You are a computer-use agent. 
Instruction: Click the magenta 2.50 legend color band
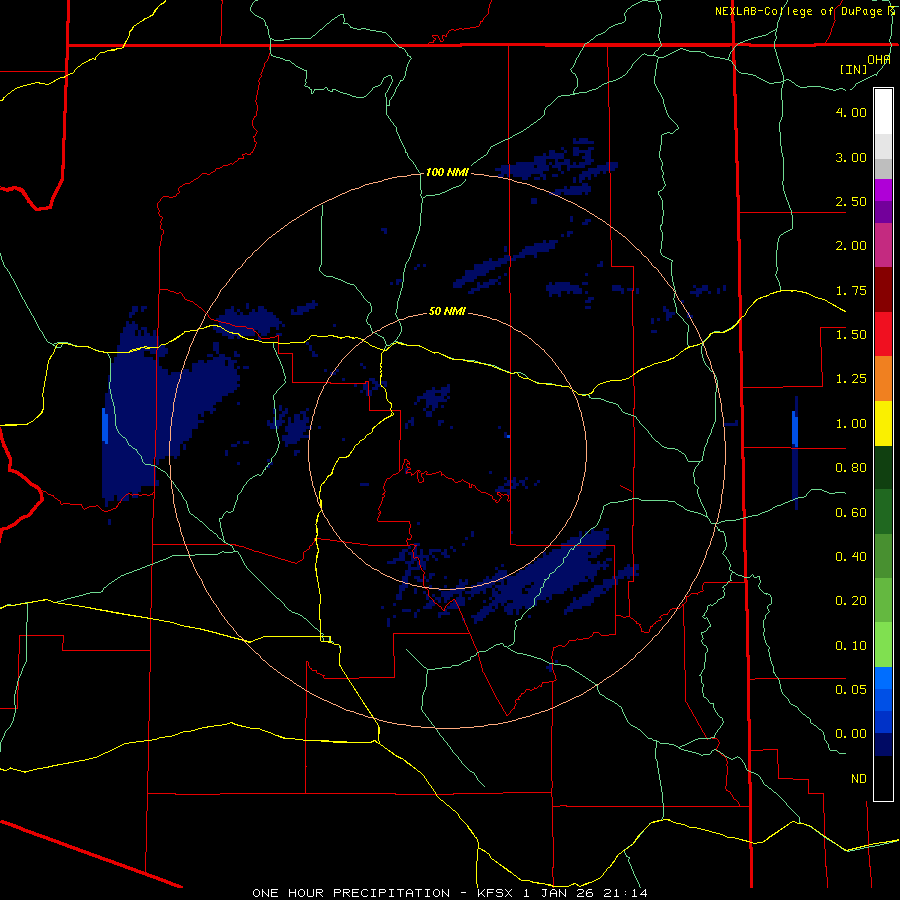(x=883, y=190)
